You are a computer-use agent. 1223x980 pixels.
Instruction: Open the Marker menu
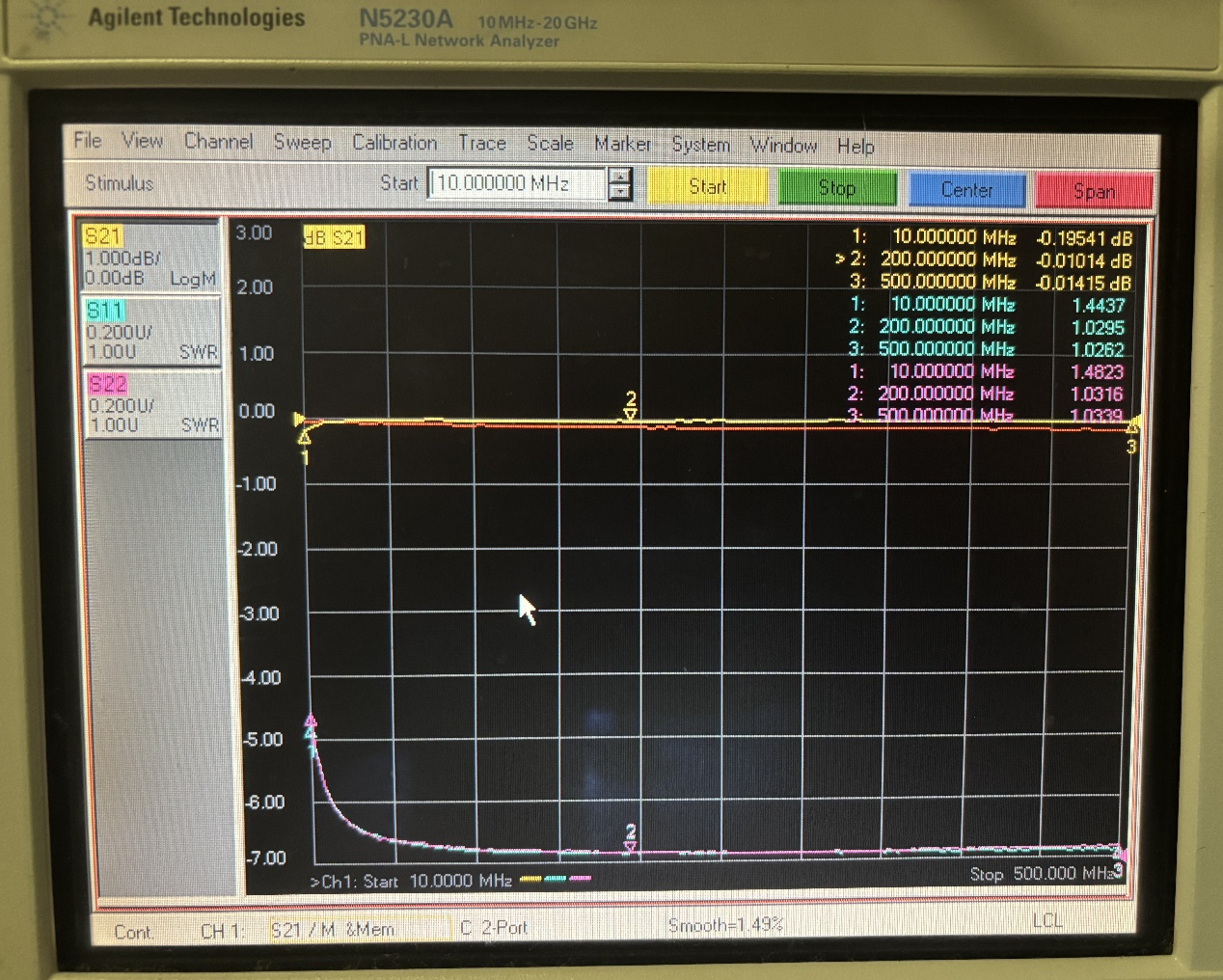click(x=622, y=144)
